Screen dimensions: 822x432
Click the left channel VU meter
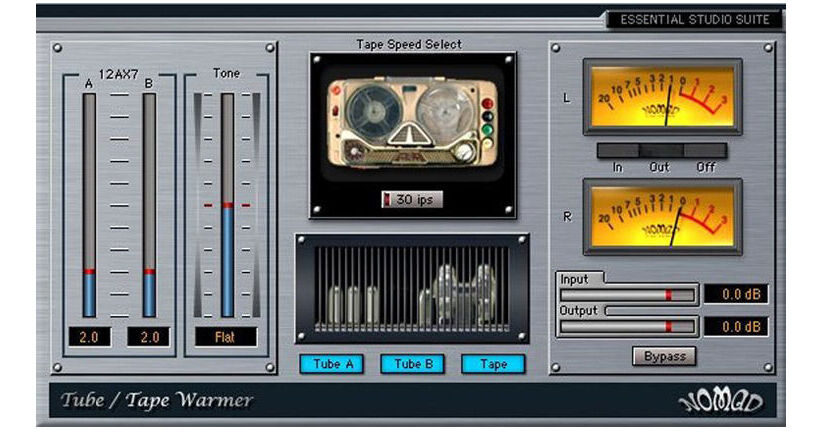663,98
